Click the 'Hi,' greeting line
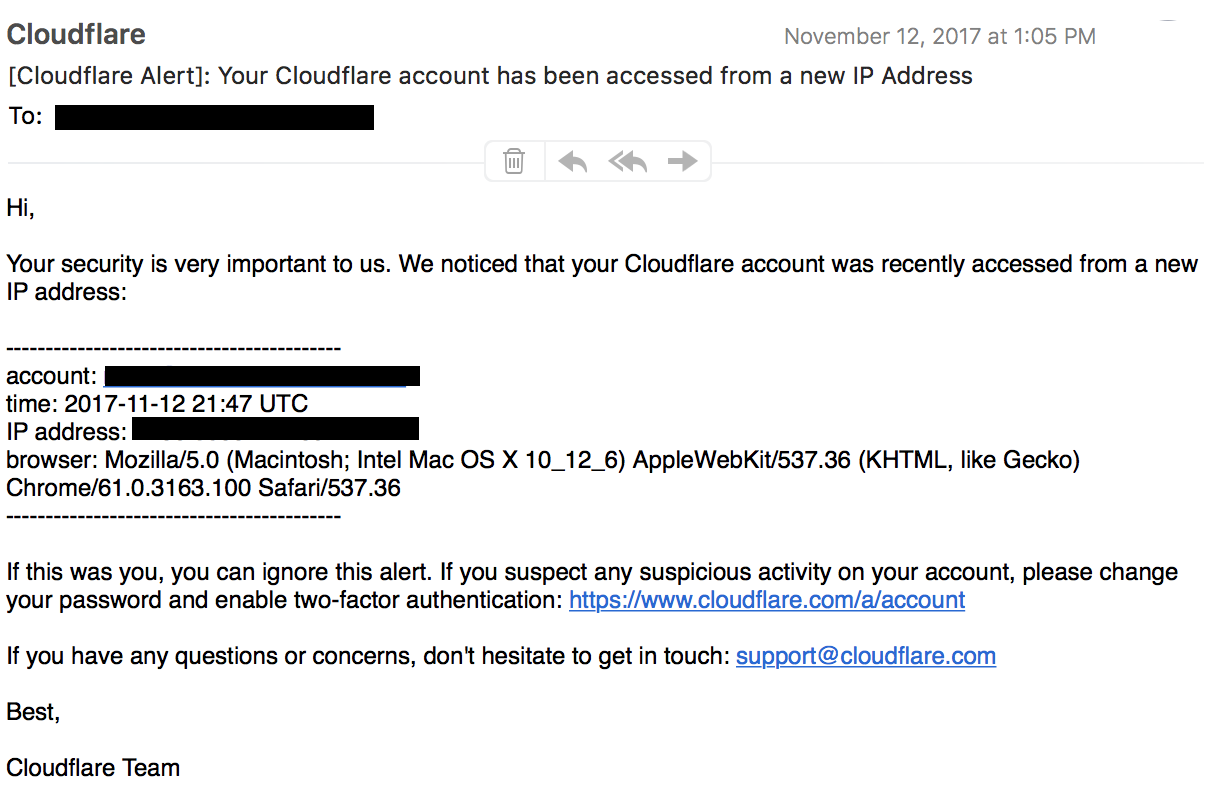This screenshot has width=1222, height=802. (20, 208)
